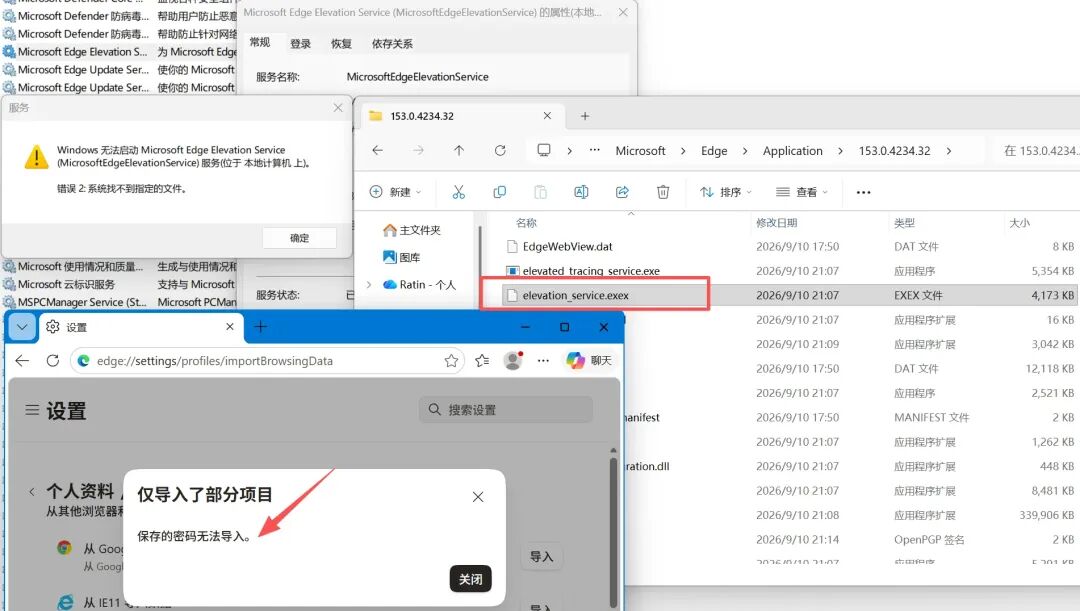Select the elevated_tracing_service.exe file

click(x=583, y=271)
